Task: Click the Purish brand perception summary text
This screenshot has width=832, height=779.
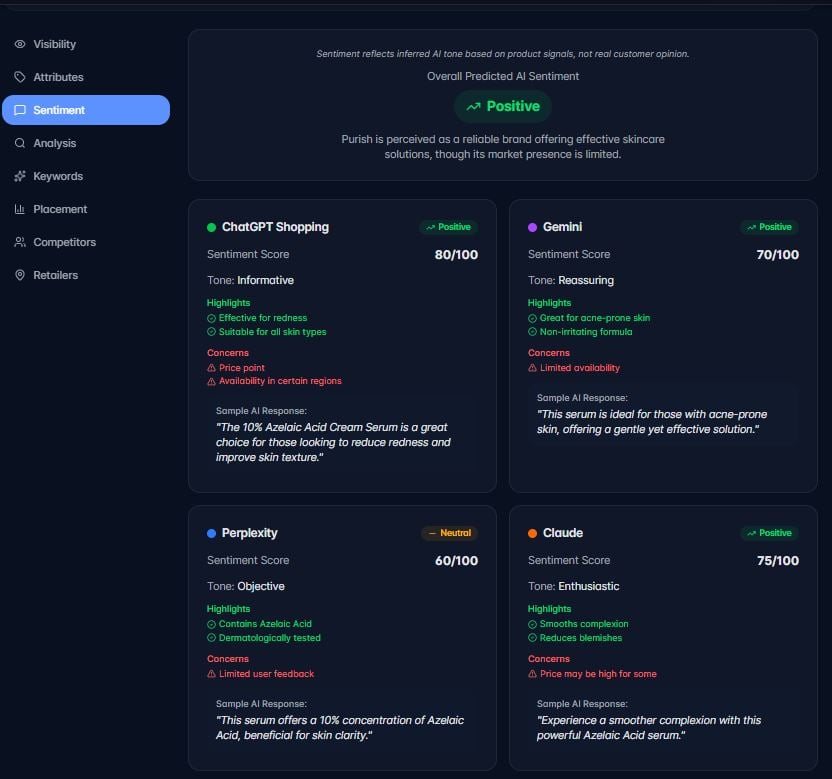Action: tap(503, 147)
